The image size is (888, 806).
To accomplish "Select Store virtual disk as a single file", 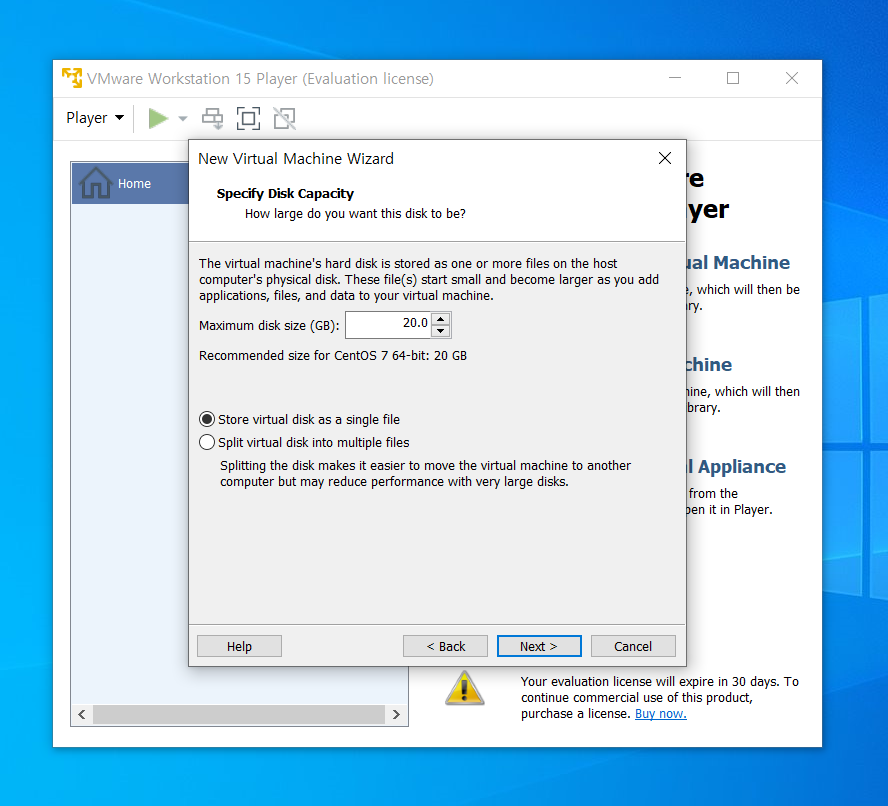I will (x=300, y=419).
